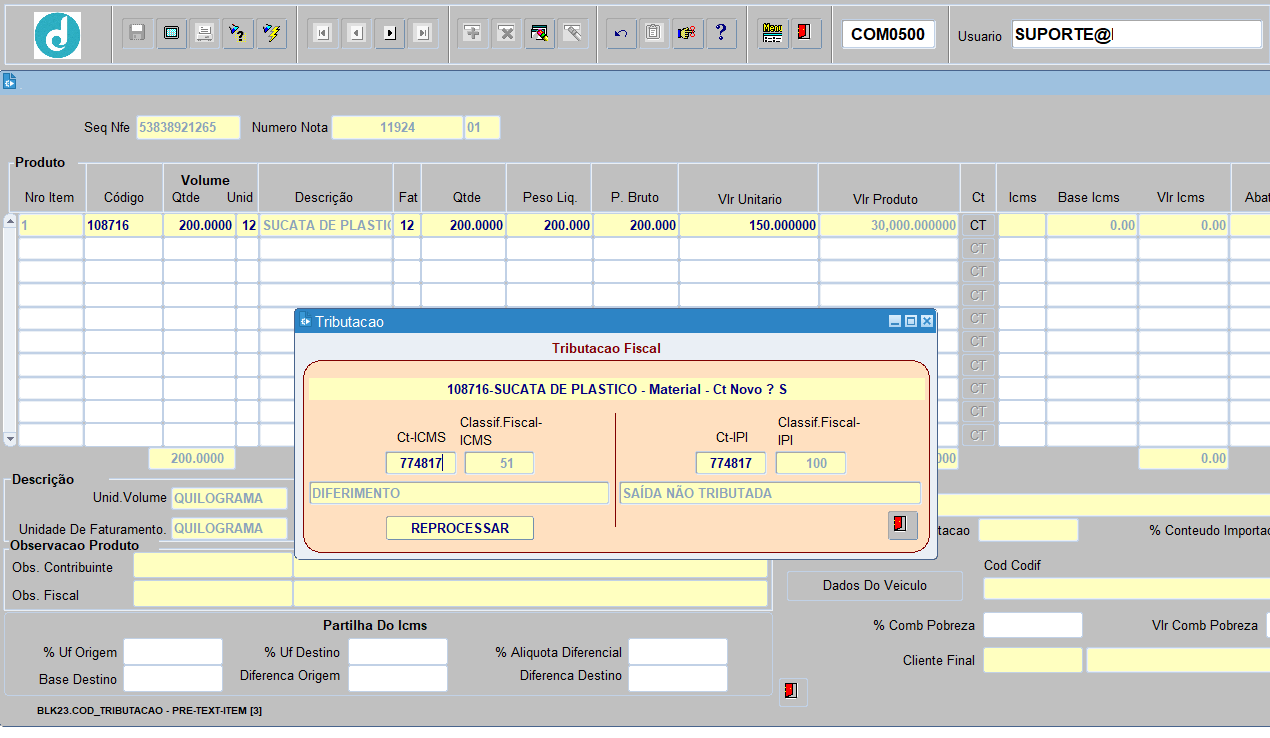1270x738 pixels.
Task: Click the Base Destino field
Action: click(173, 679)
